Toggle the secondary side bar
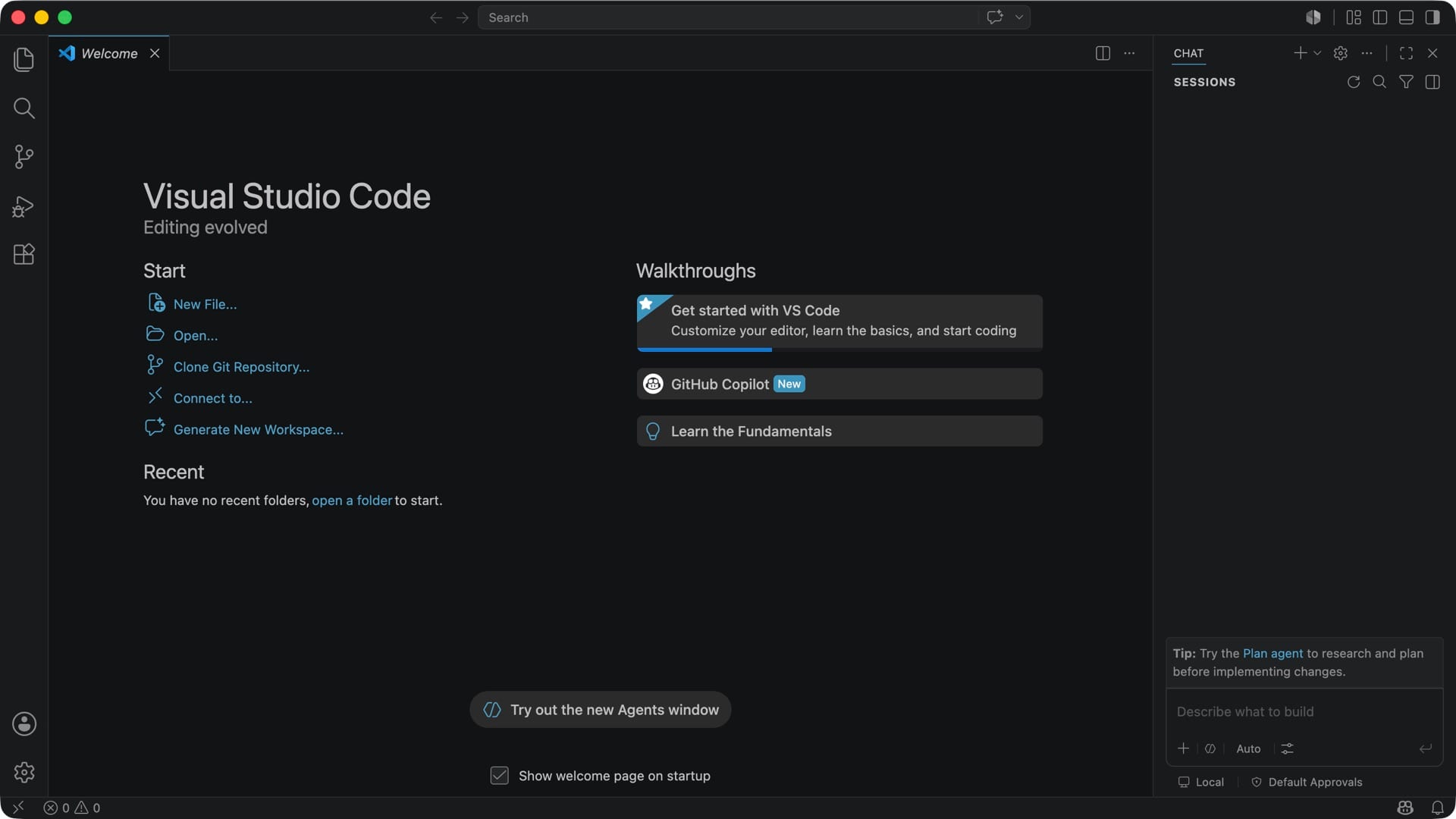Viewport: 1456px width, 819px height. 1432,17
